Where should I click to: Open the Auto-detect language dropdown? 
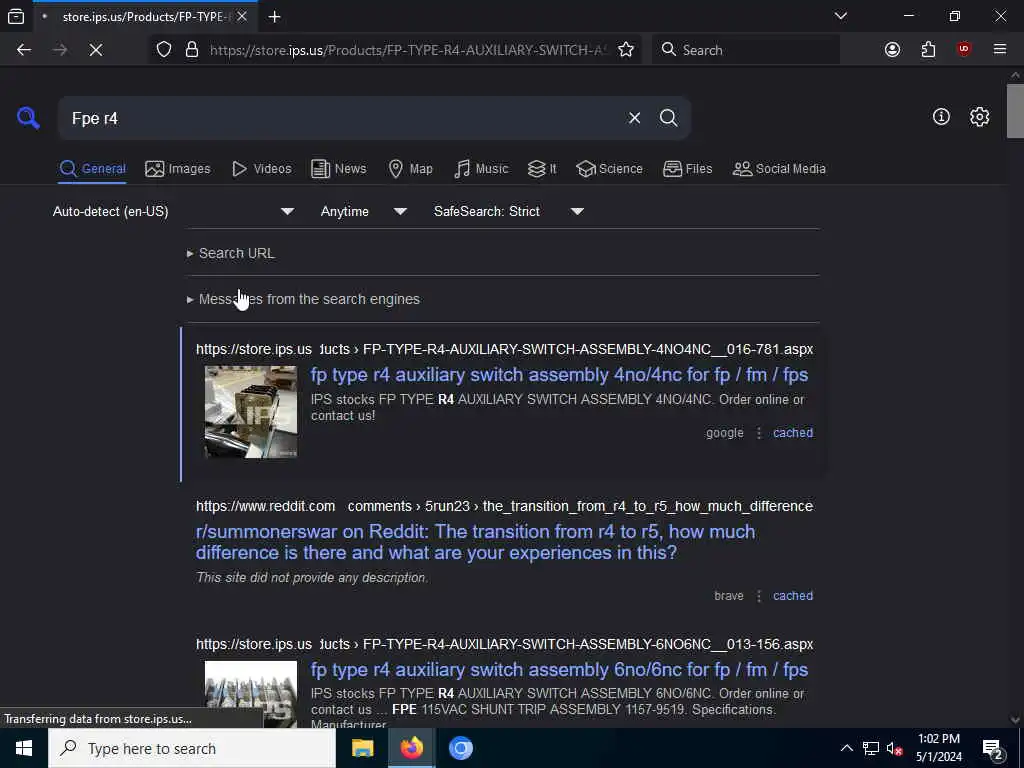174,212
